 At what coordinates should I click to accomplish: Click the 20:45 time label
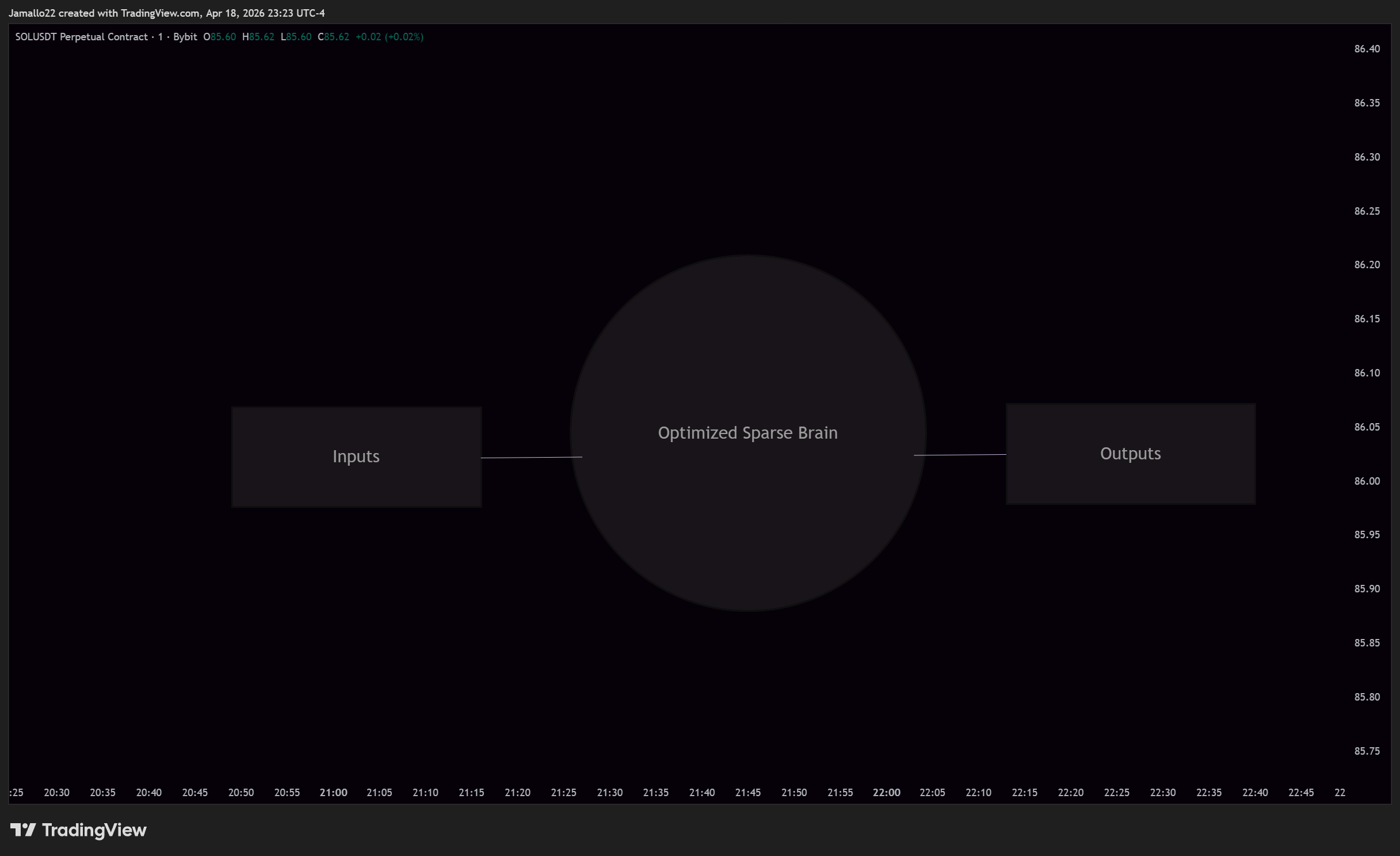pos(194,793)
